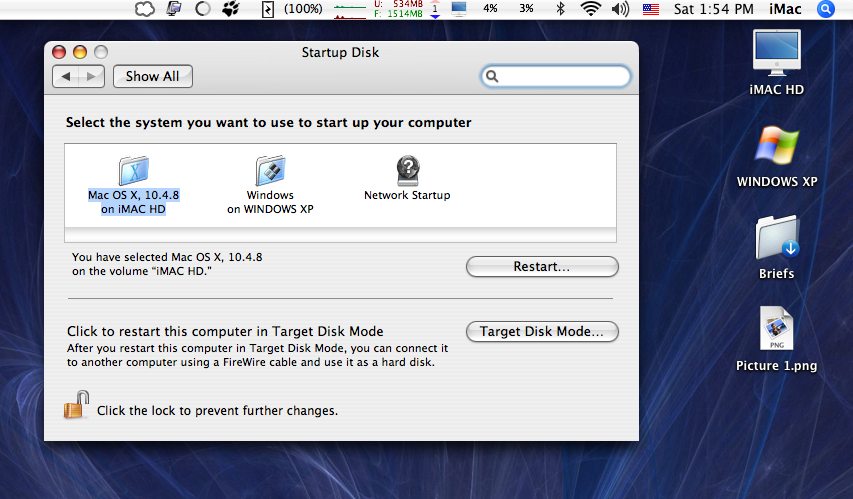
Task: Click the cloud-shaped menu bar icon
Action: (145, 9)
